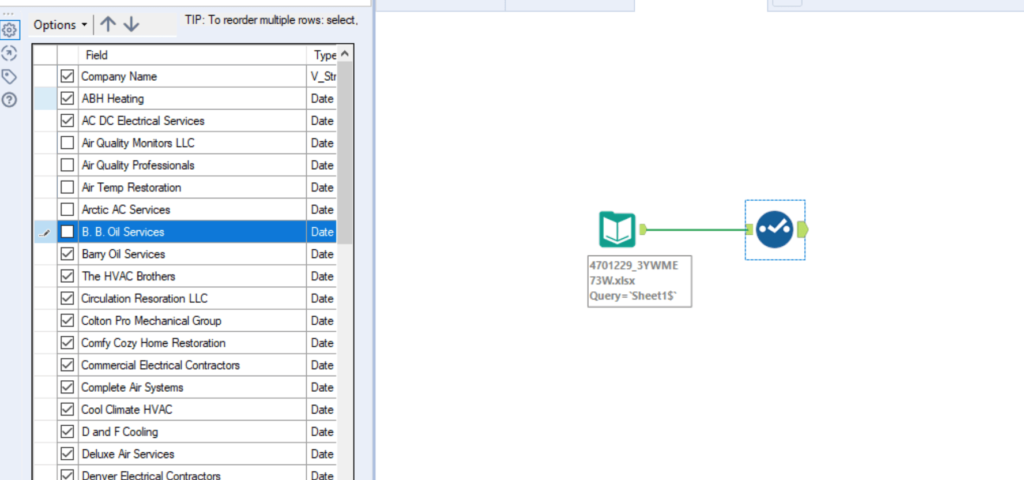Uncheck the Company Name field checkbox
Viewport: 1024px width, 480px height.
pos(67,76)
